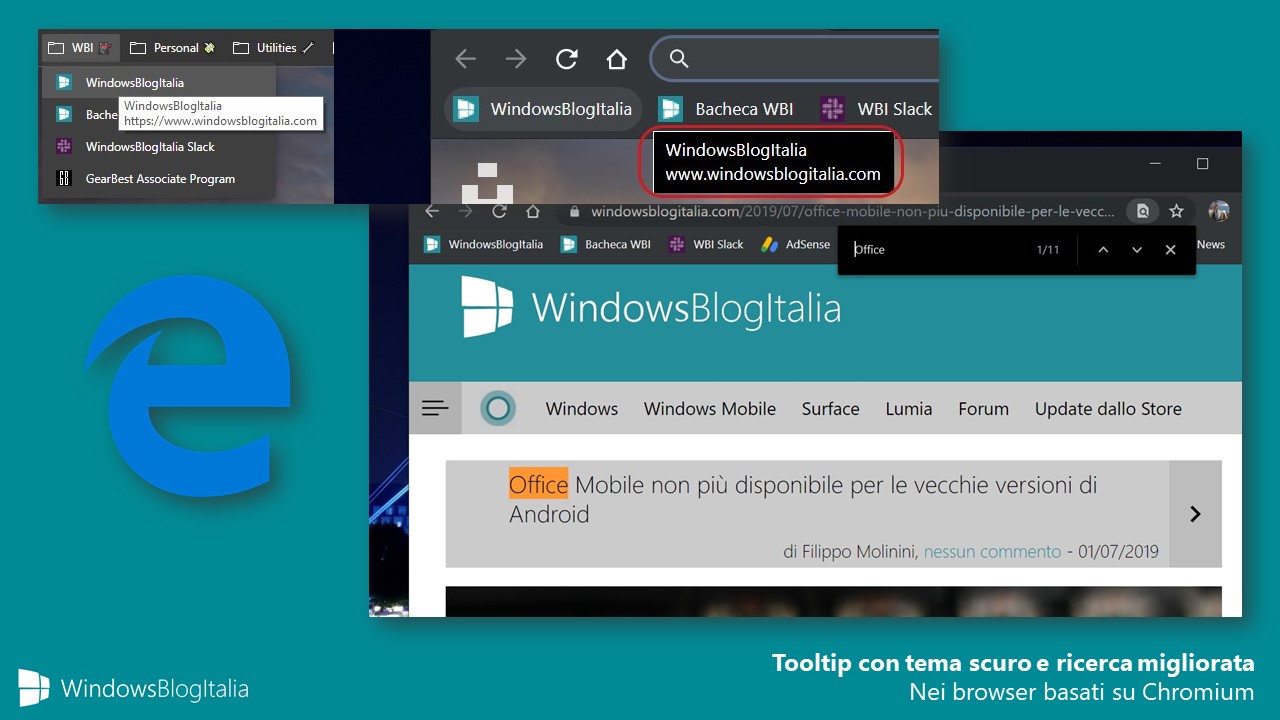
Task: Minimize the main browser window
Action: [1156, 163]
